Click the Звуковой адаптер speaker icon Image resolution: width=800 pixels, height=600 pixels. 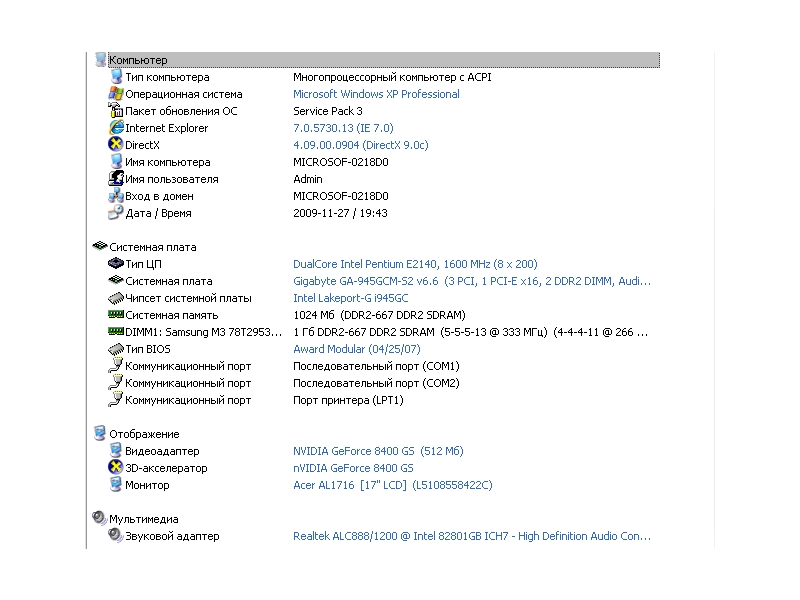click(x=116, y=535)
